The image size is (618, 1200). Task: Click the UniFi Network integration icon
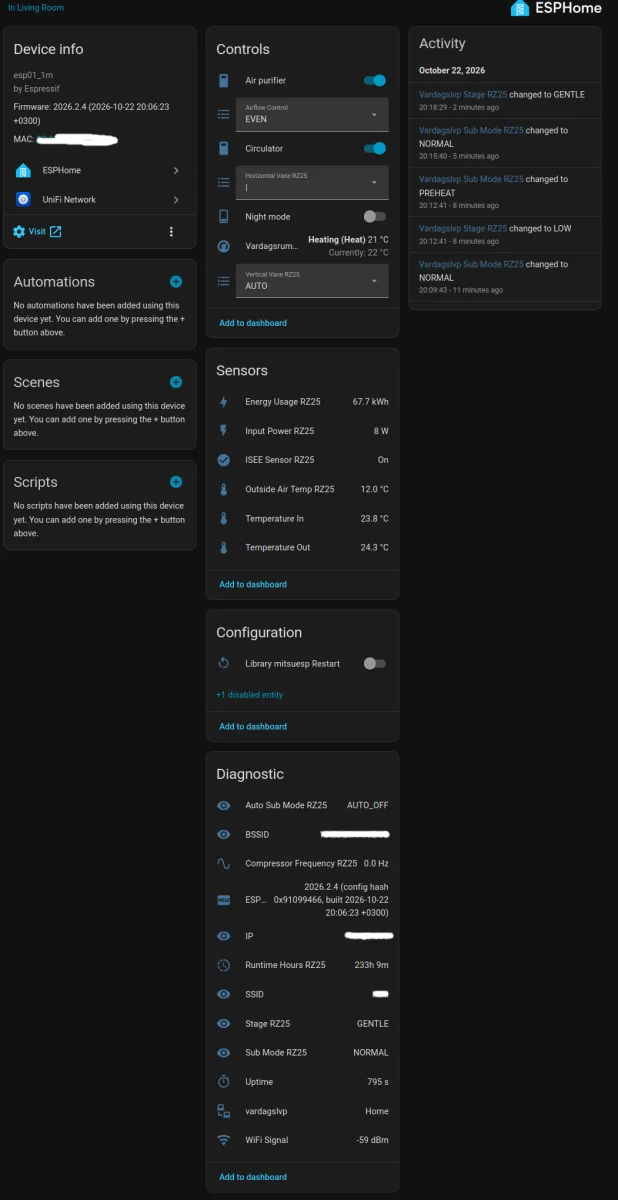click(x=23, y=200)
